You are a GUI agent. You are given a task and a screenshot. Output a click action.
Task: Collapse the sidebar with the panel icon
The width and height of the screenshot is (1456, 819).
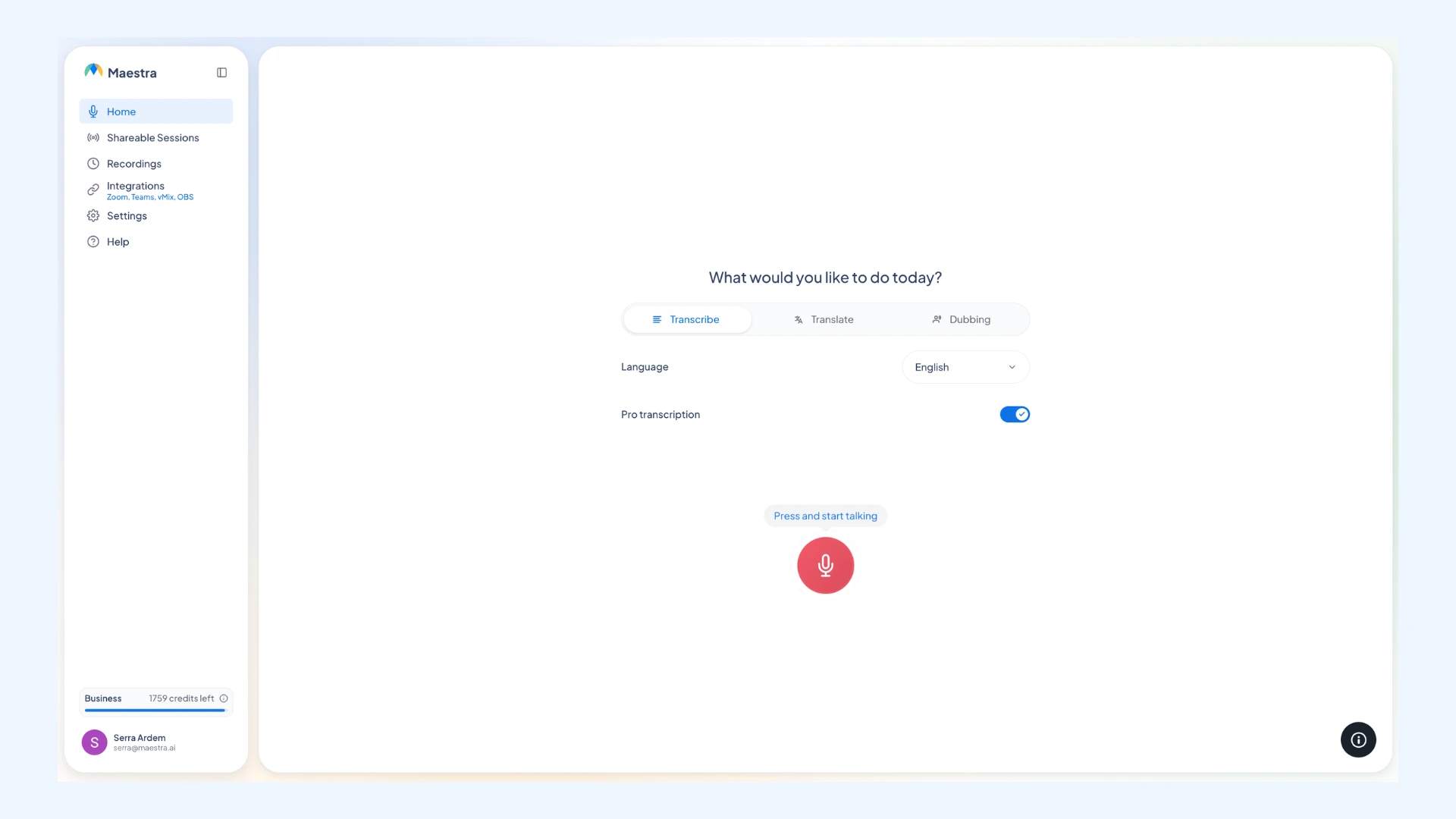point(221,73)
